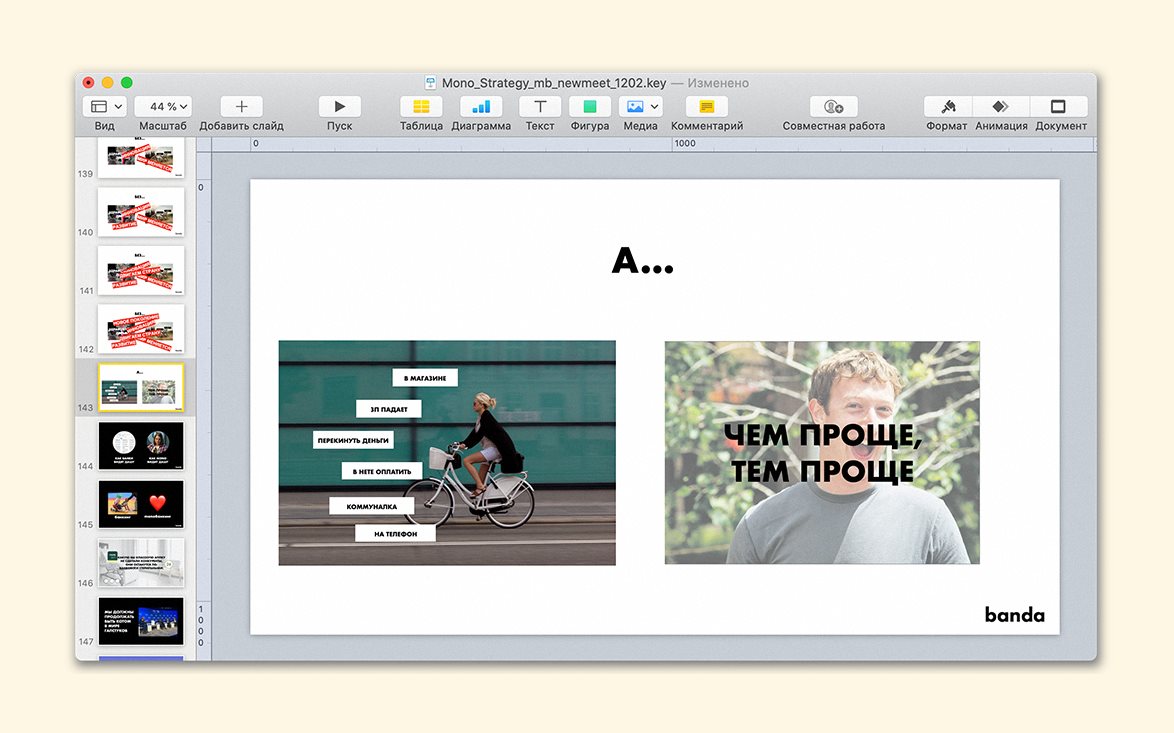The width and height of the screenshot is (1174, 733).
Task: Add a text box with Текст
Action: tap(540, 107)
